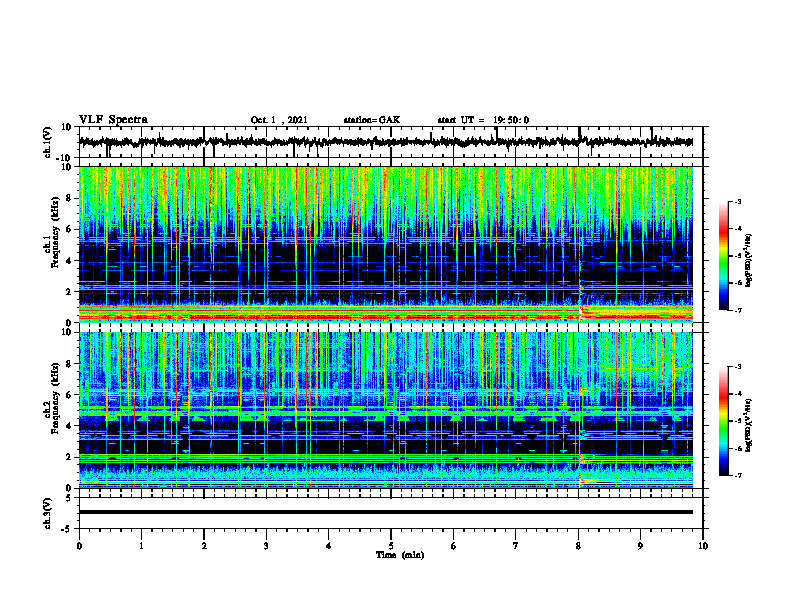Click the "2" kHz tick on ch.2 spectrogram
Screen dimensions: 792x612
(x=69, y=457)
